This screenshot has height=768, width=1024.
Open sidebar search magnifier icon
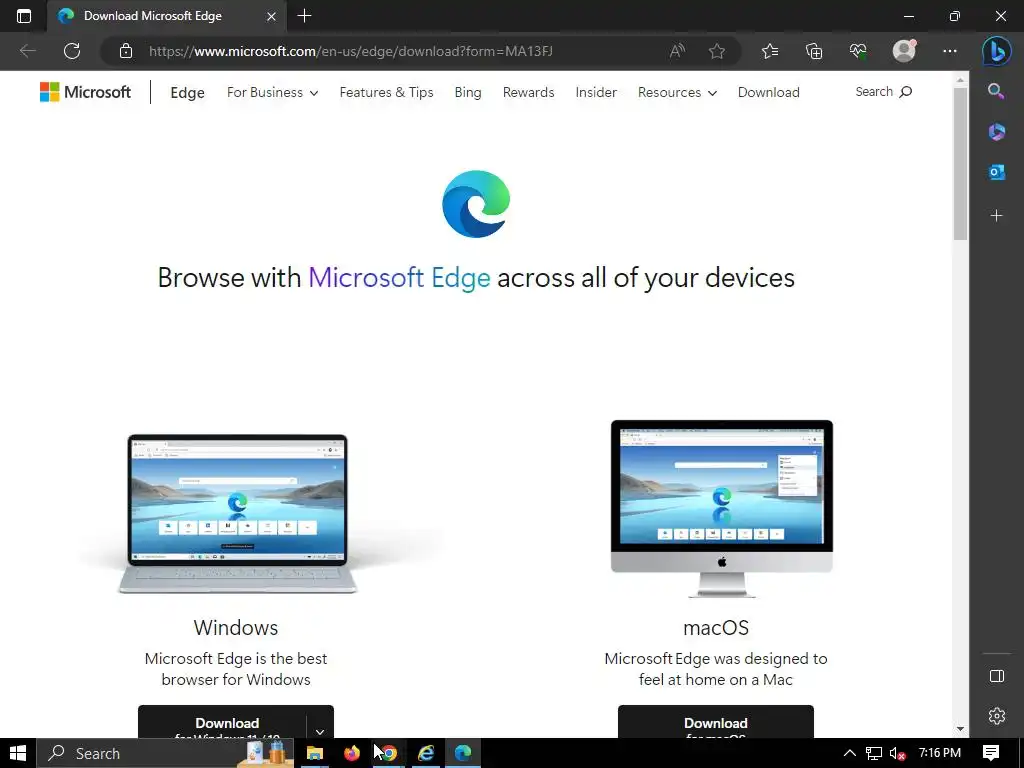pyautogui.click(x=996, y=91)
